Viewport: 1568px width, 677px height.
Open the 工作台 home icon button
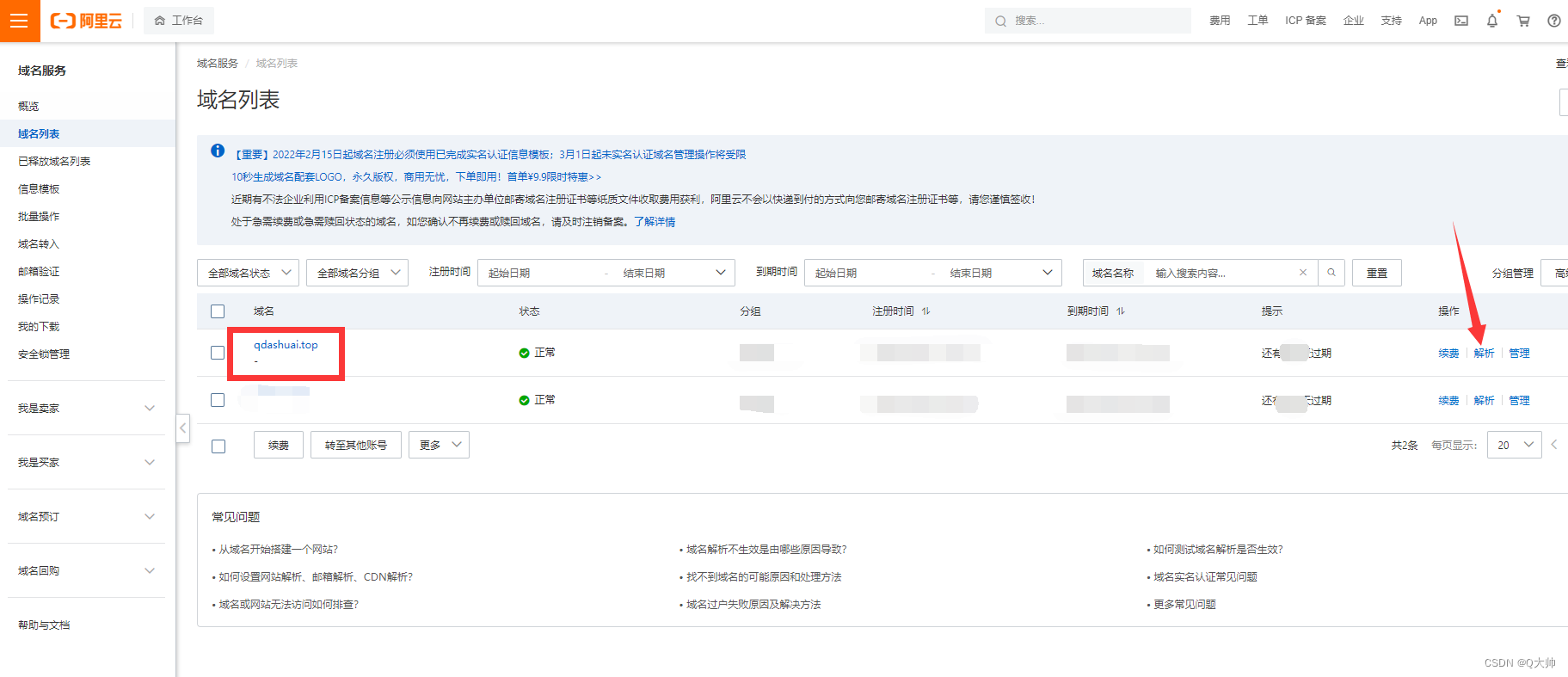179,21
